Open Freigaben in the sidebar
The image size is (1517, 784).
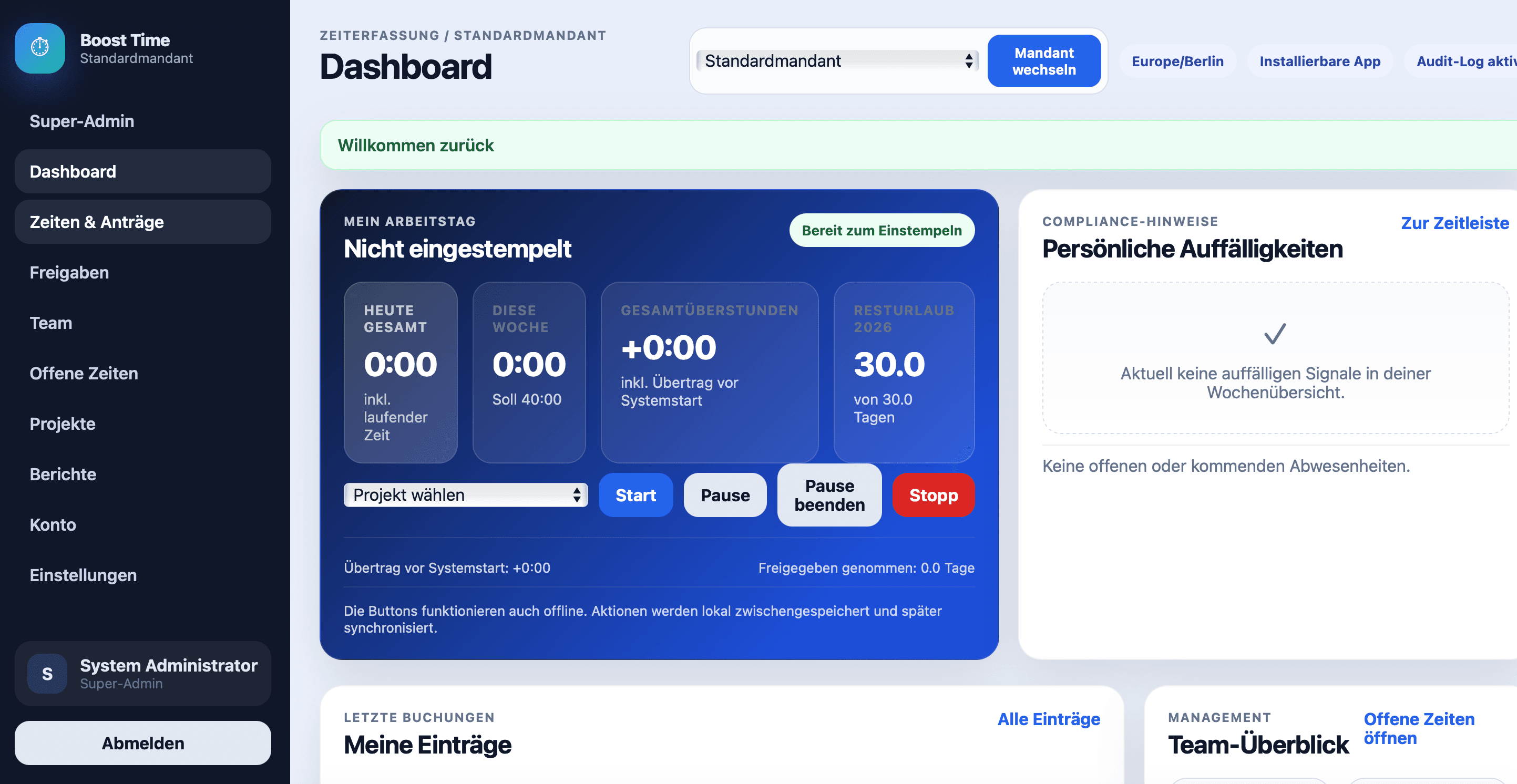tap(142, 273)
